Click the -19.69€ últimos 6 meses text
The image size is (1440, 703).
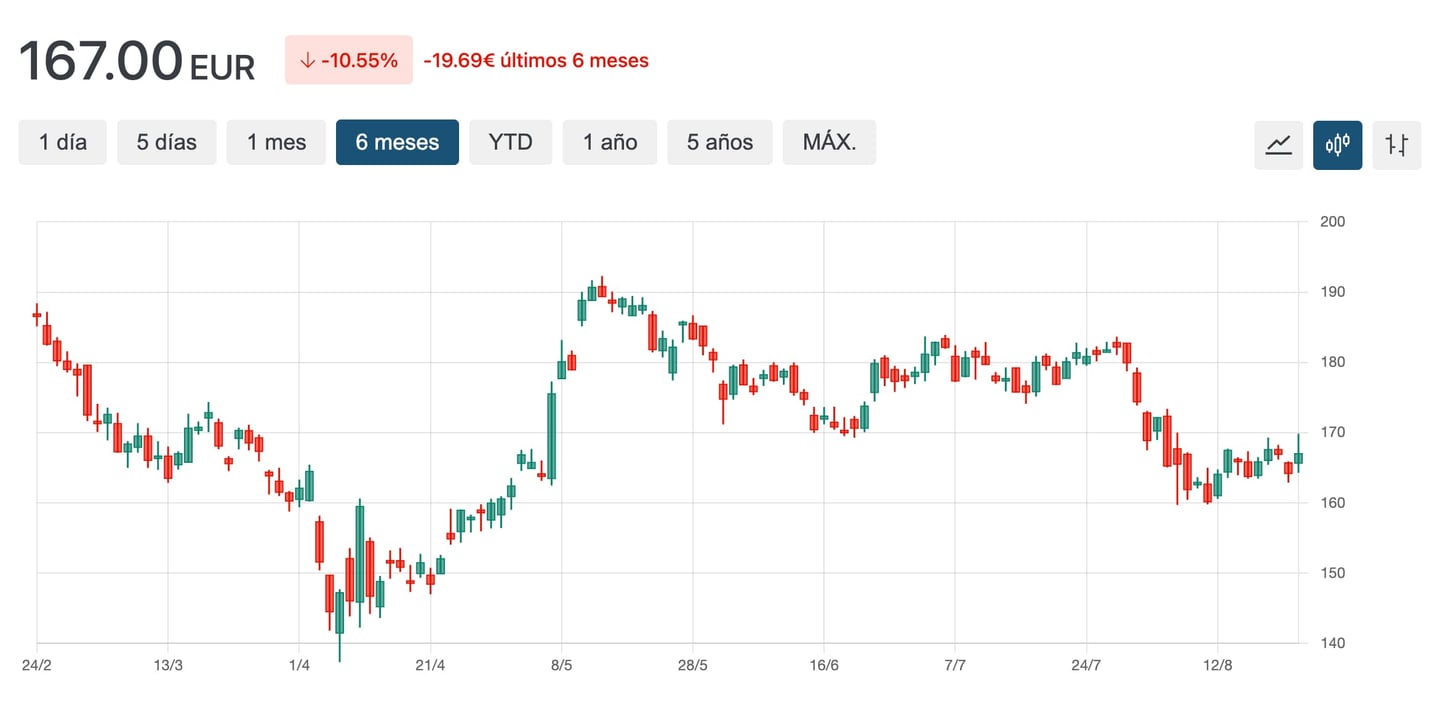(536, 61)
